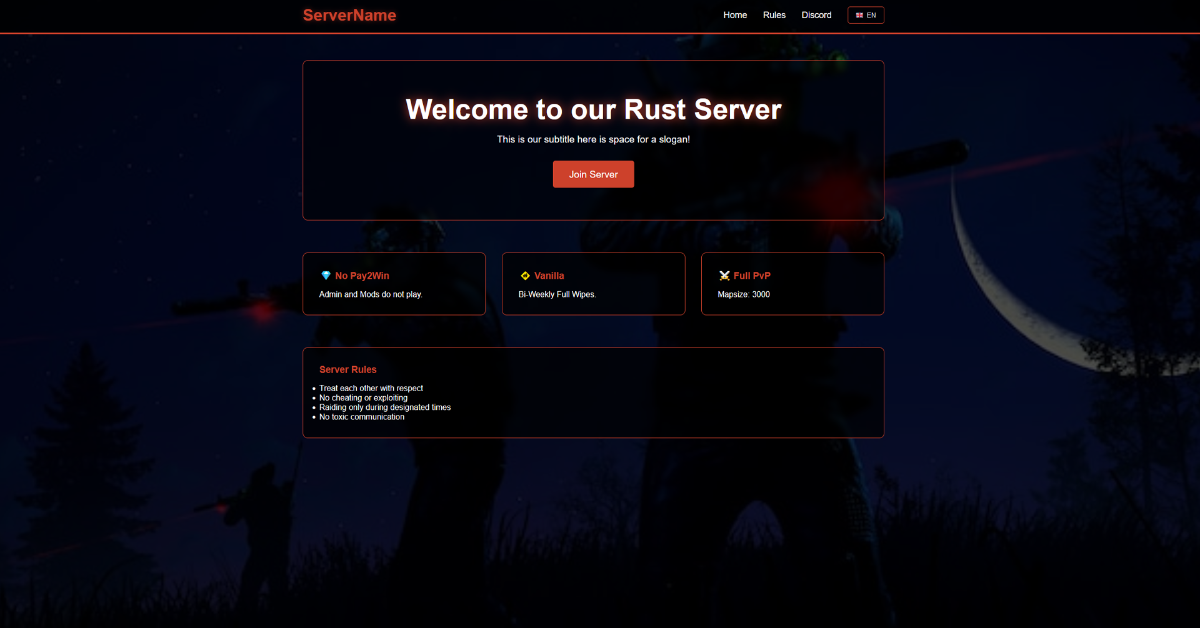
Task: Open the Home navigation item
Action: pos(735,15)
